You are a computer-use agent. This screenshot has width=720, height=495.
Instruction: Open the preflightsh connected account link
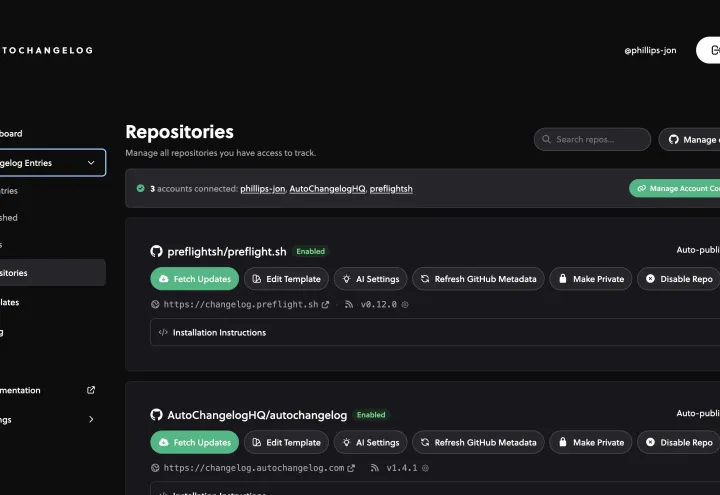391,189
